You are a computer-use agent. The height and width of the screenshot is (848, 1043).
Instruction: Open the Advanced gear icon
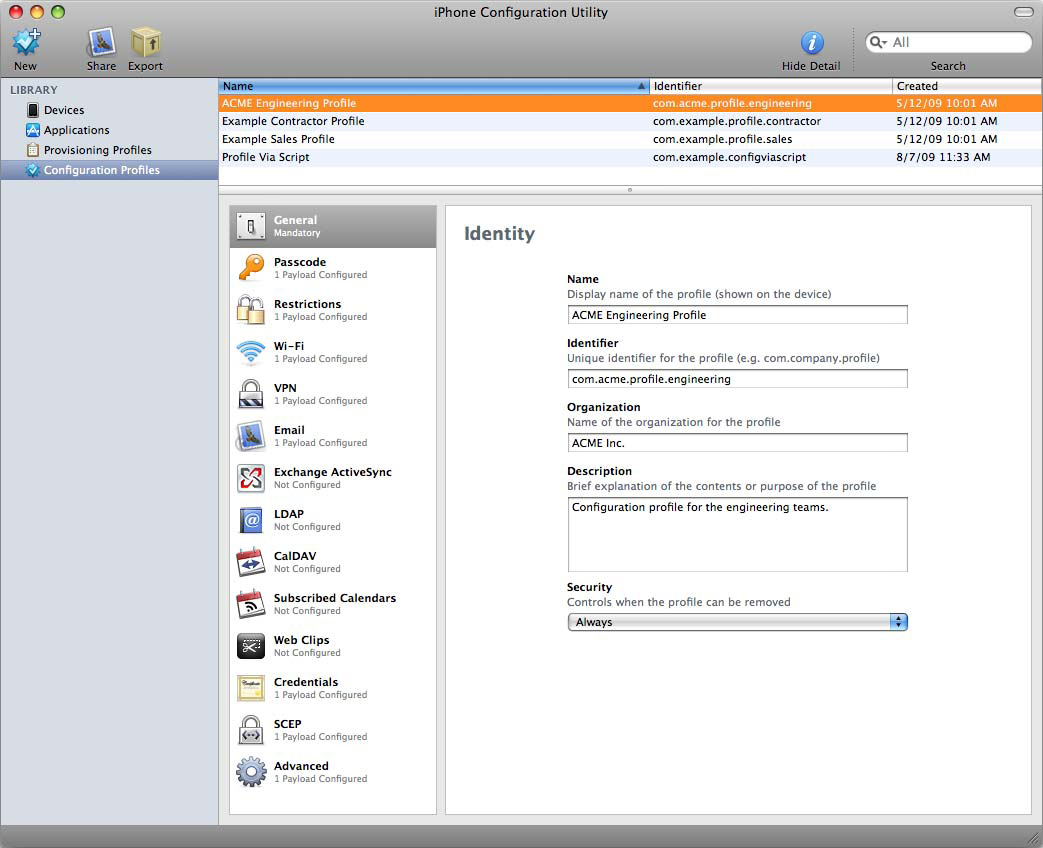(251, 772)
